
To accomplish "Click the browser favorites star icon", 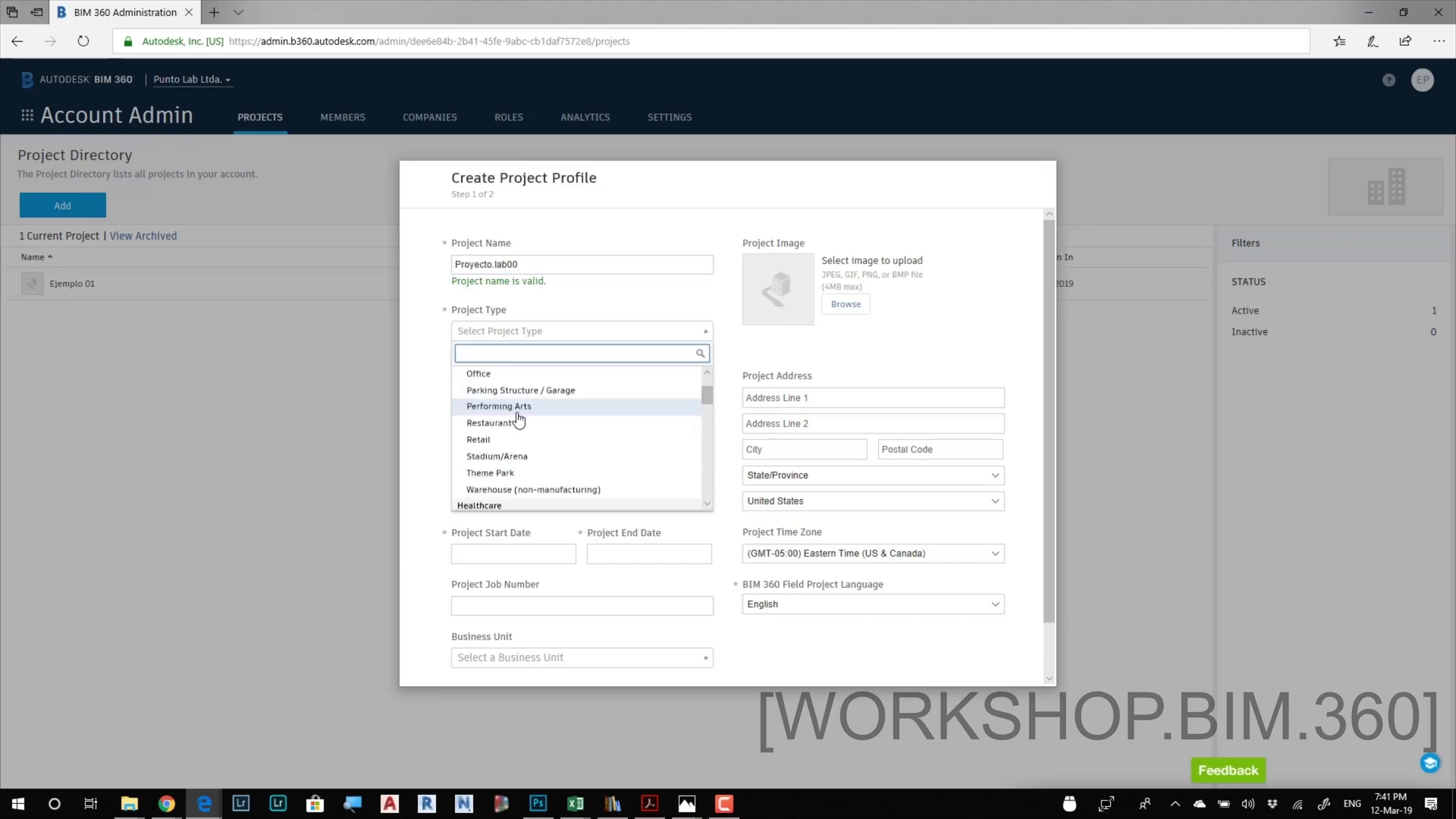I will [x=1340, y=42].
